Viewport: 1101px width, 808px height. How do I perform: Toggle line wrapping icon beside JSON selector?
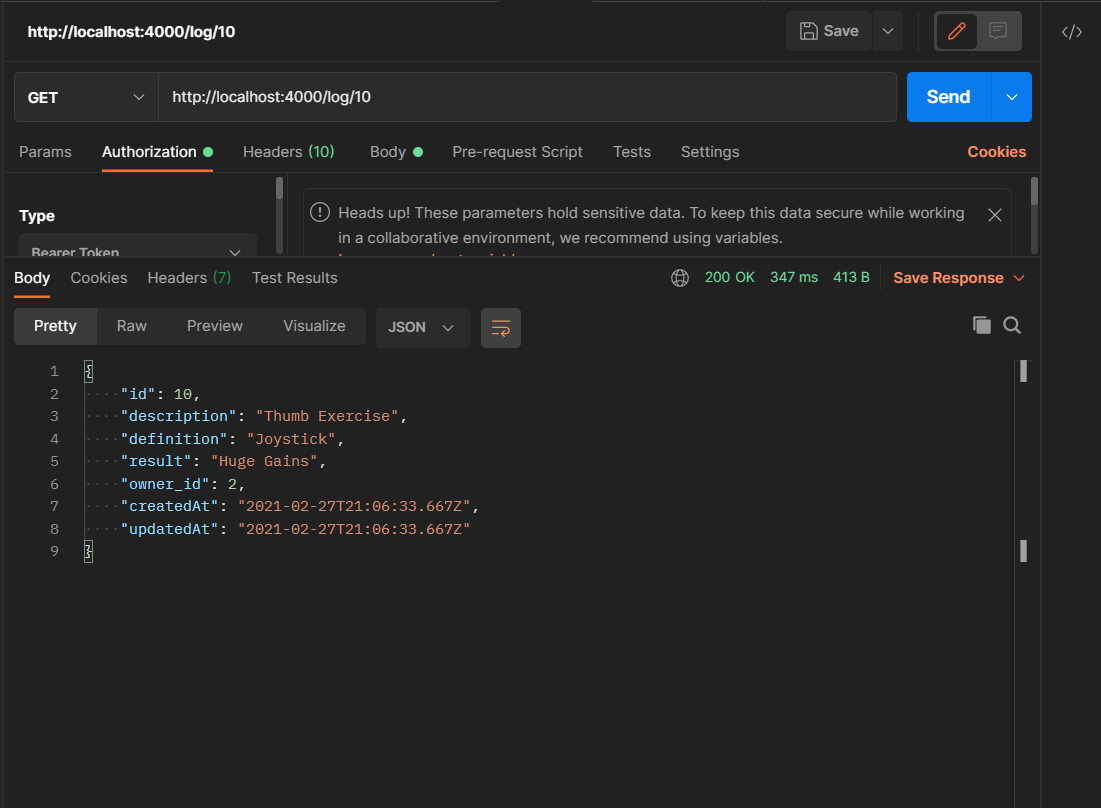[x=500, y=328]
